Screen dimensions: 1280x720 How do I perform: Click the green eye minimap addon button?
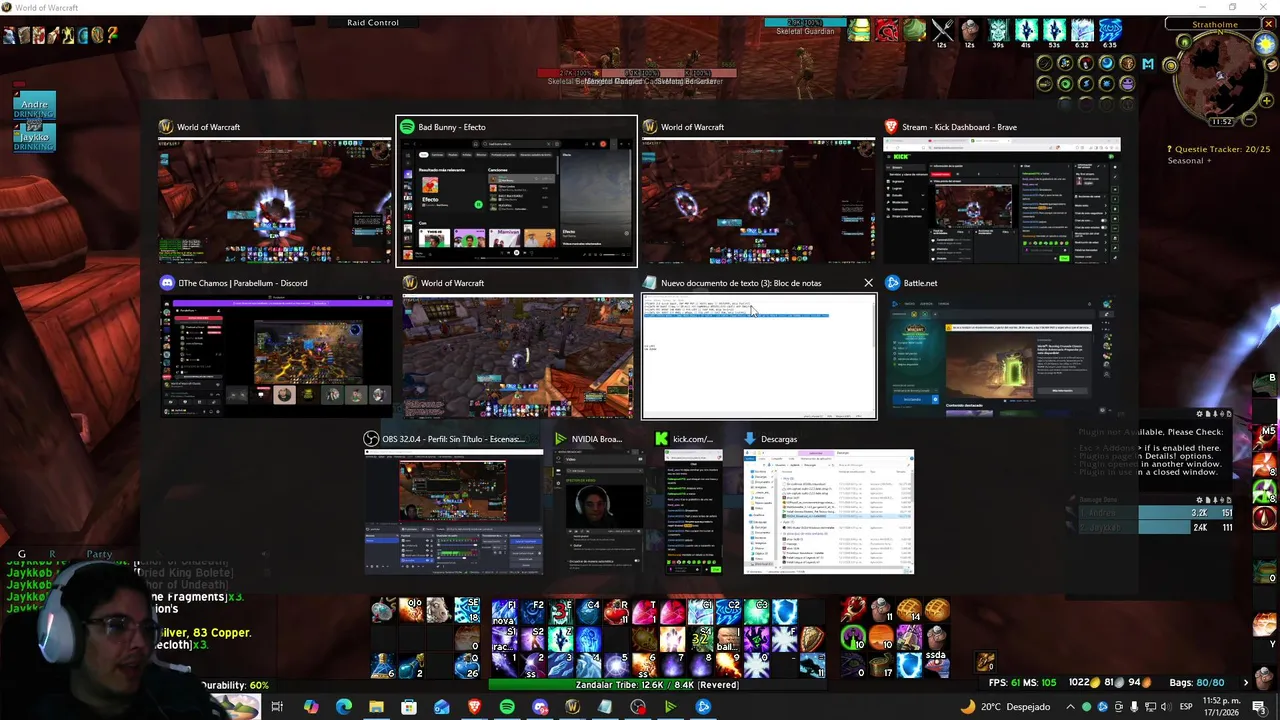[x=1065, y=83]
